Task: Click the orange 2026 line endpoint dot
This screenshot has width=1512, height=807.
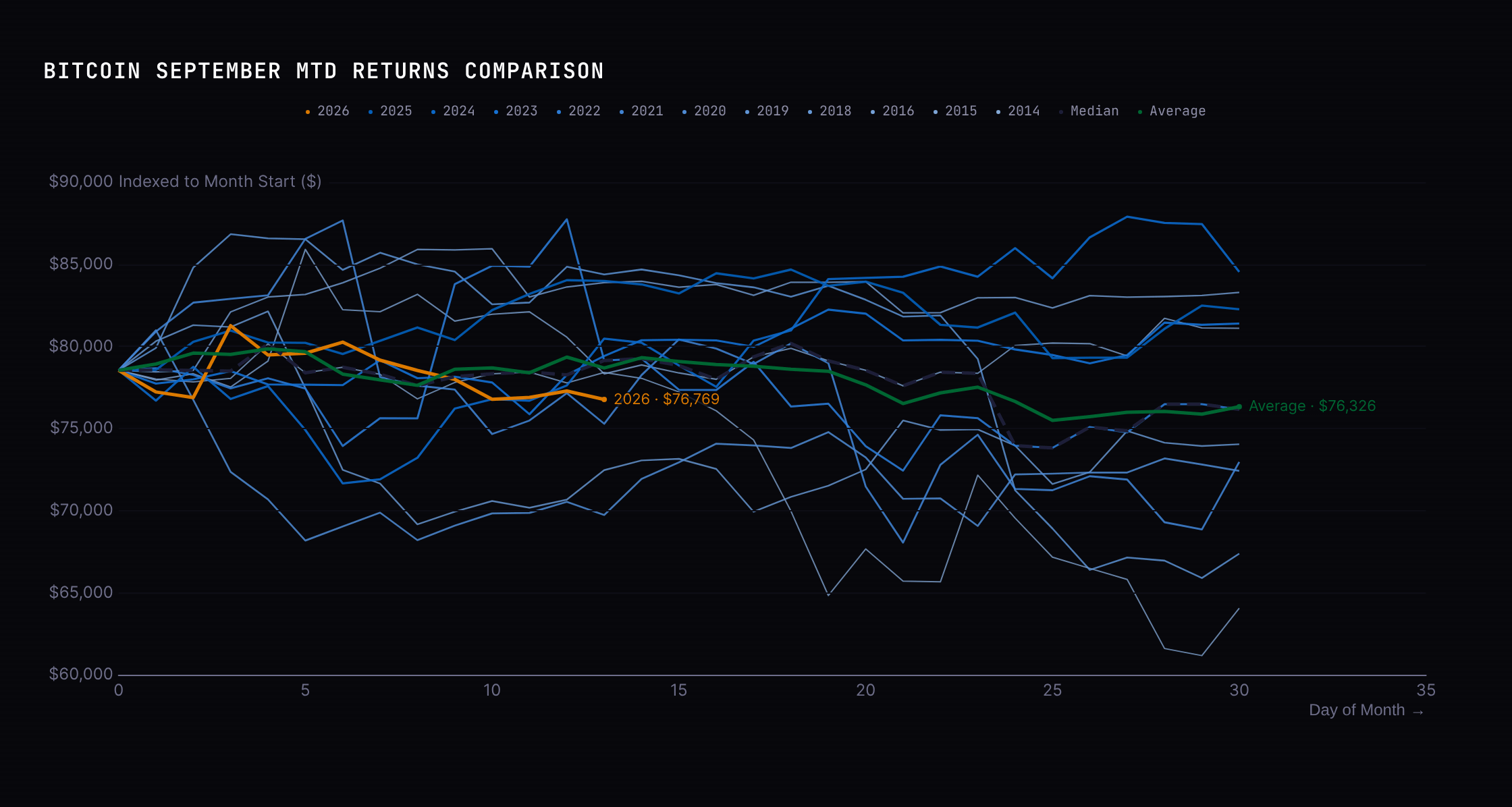Action: (x=604, y=399)
